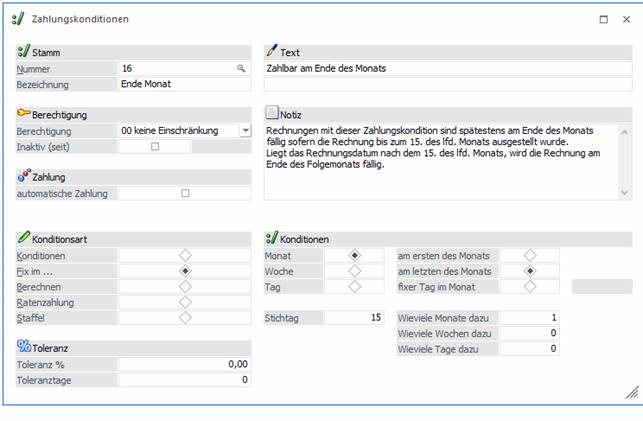
Task: Click the Notiz section note icon
Action: tap(271, 113)
